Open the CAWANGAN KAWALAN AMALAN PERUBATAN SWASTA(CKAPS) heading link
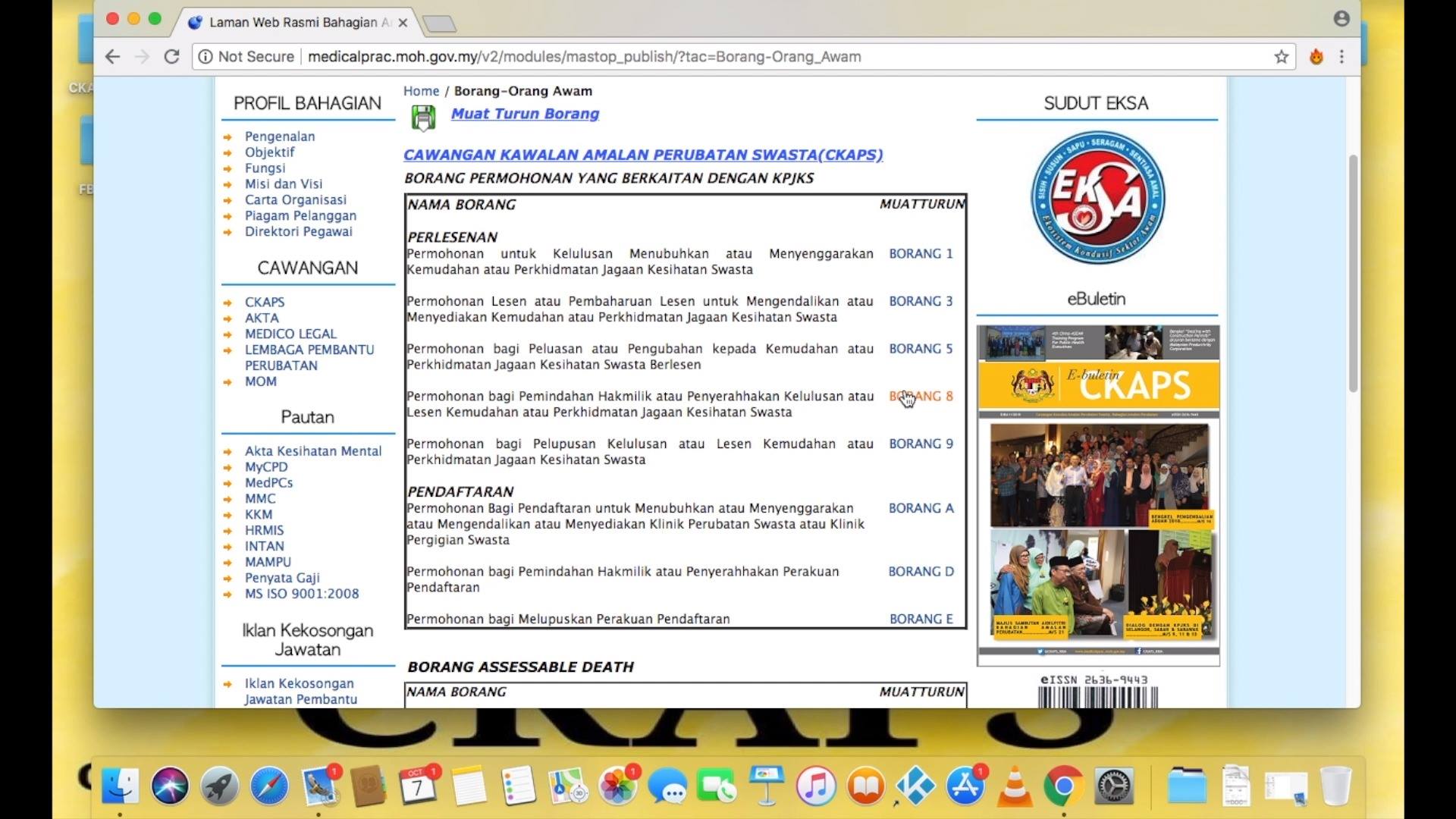The image size is (1456, 819). (x=643, y=155)
